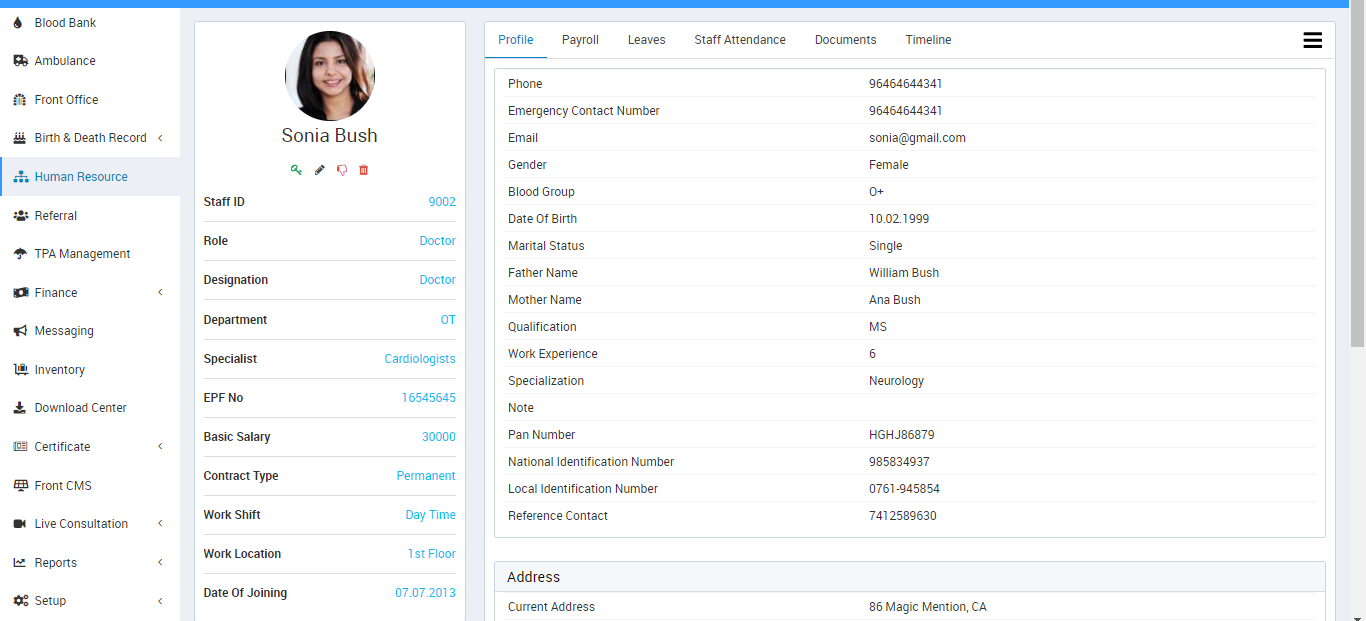Expand the Live Consultation submenu
Image resolution: width=1366 pixels, height=621 pixels.
[x=160, y=524]
